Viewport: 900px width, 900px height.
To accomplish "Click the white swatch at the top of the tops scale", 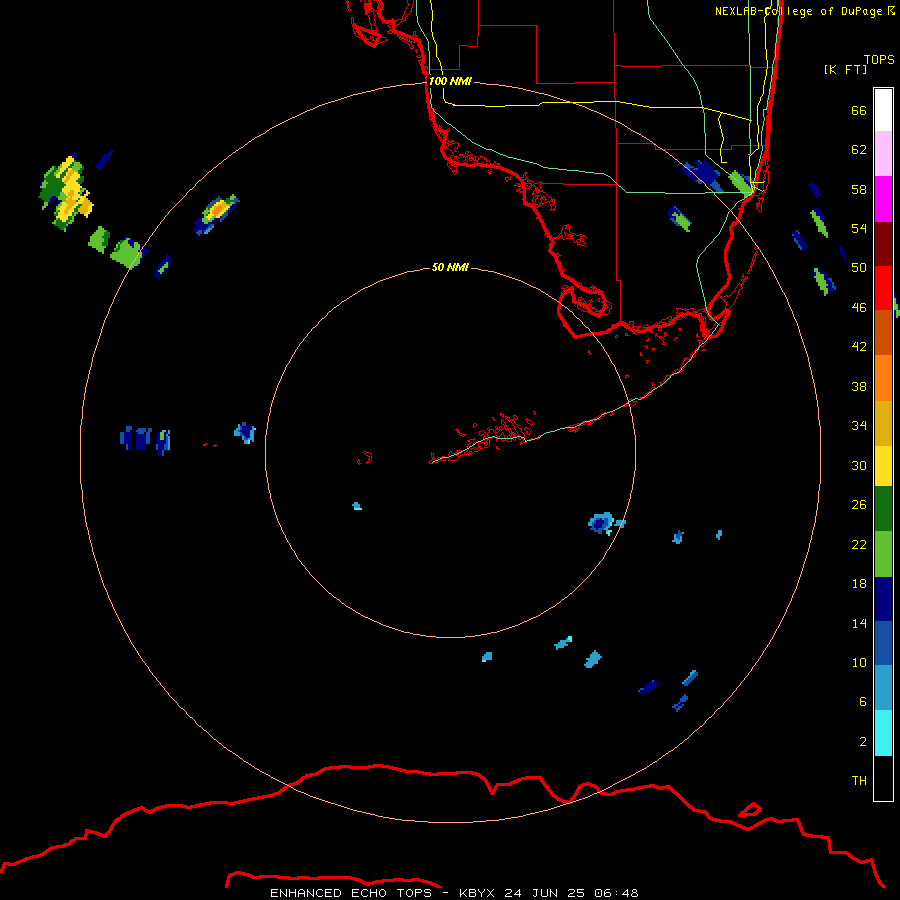I will 883,110.
